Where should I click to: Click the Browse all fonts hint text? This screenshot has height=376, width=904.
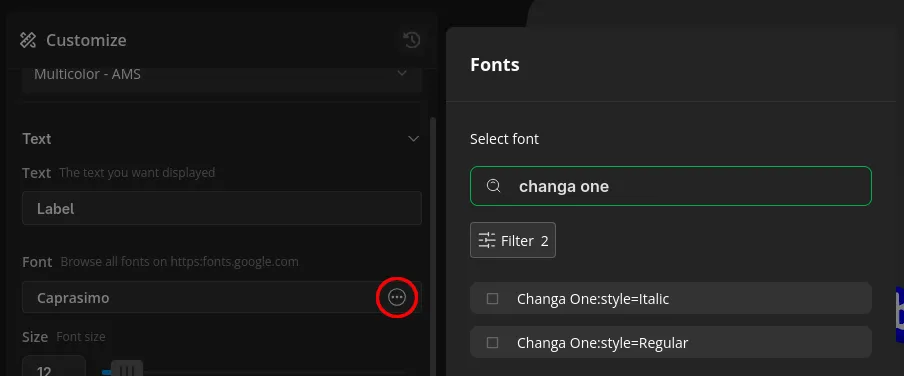pos(179,262)
